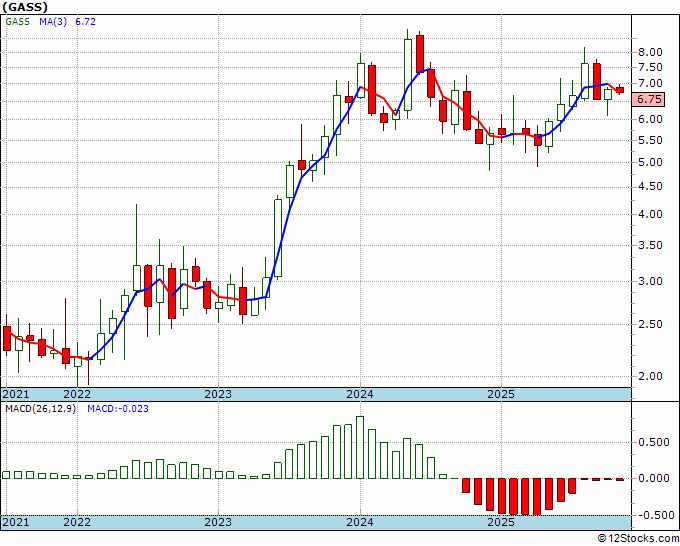The height and width of the screenshot is (546, 680).
Task: Click the (GASS) chart title
Action: [x=25, y=7]
